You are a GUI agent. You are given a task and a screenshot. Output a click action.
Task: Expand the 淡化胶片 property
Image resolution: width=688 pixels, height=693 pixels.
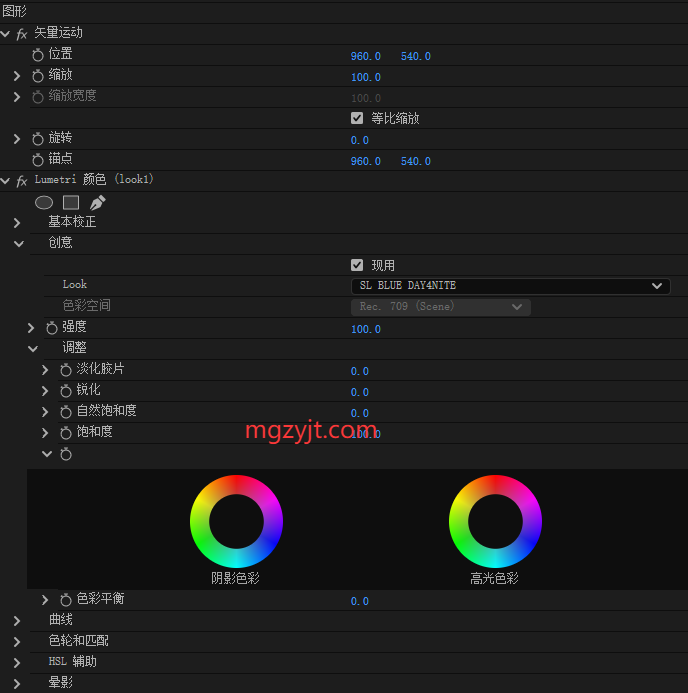point(45,370)
